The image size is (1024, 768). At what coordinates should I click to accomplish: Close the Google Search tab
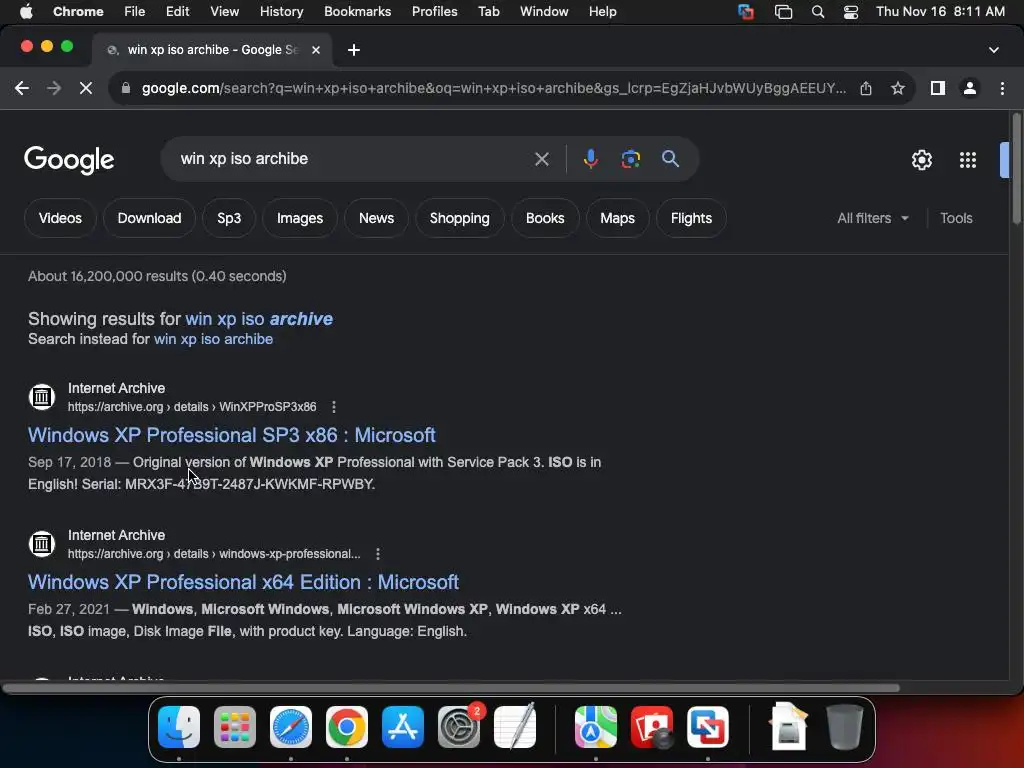tap(316, 50)
